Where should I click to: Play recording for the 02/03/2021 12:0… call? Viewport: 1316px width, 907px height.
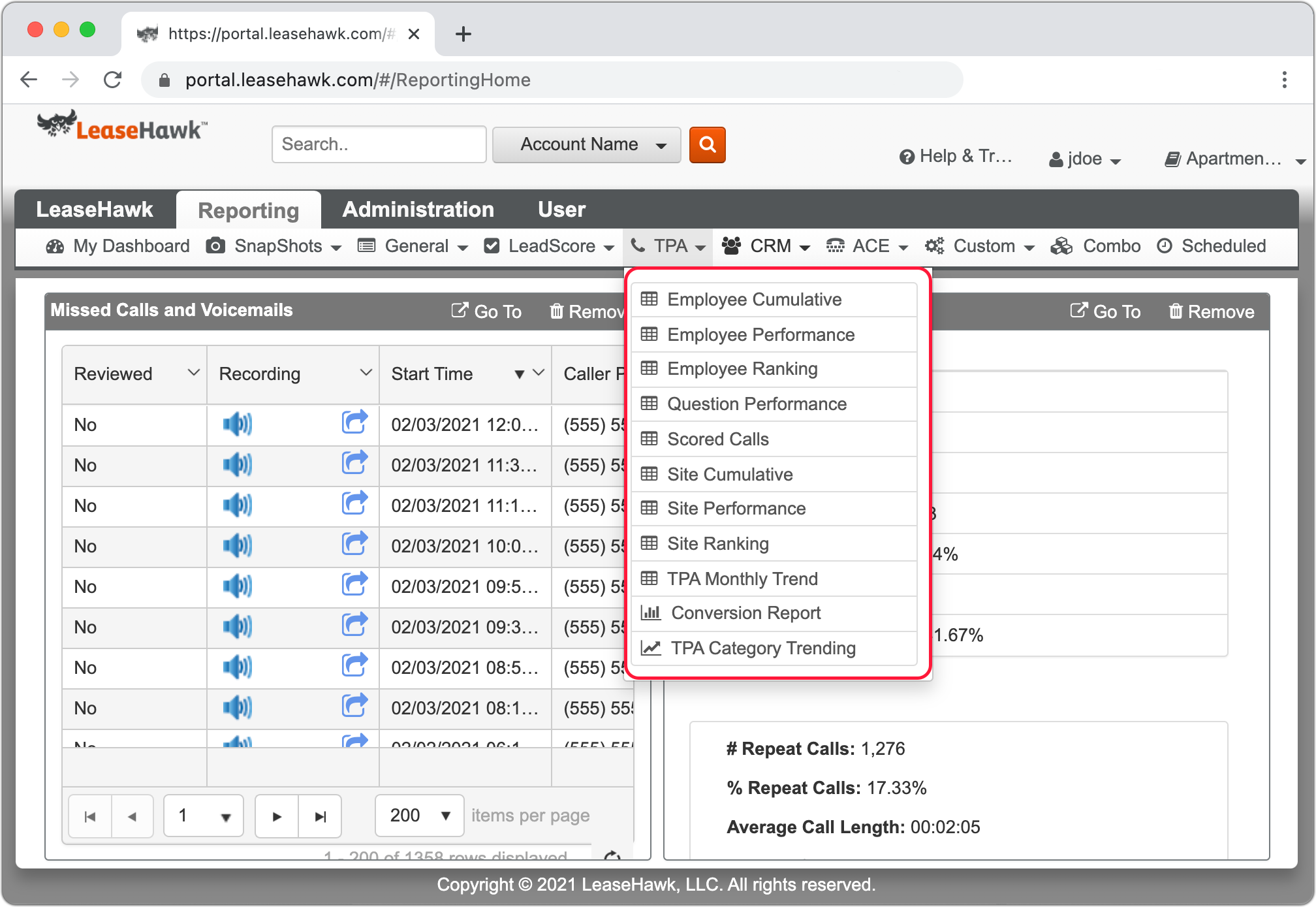[x=237, y=424]
